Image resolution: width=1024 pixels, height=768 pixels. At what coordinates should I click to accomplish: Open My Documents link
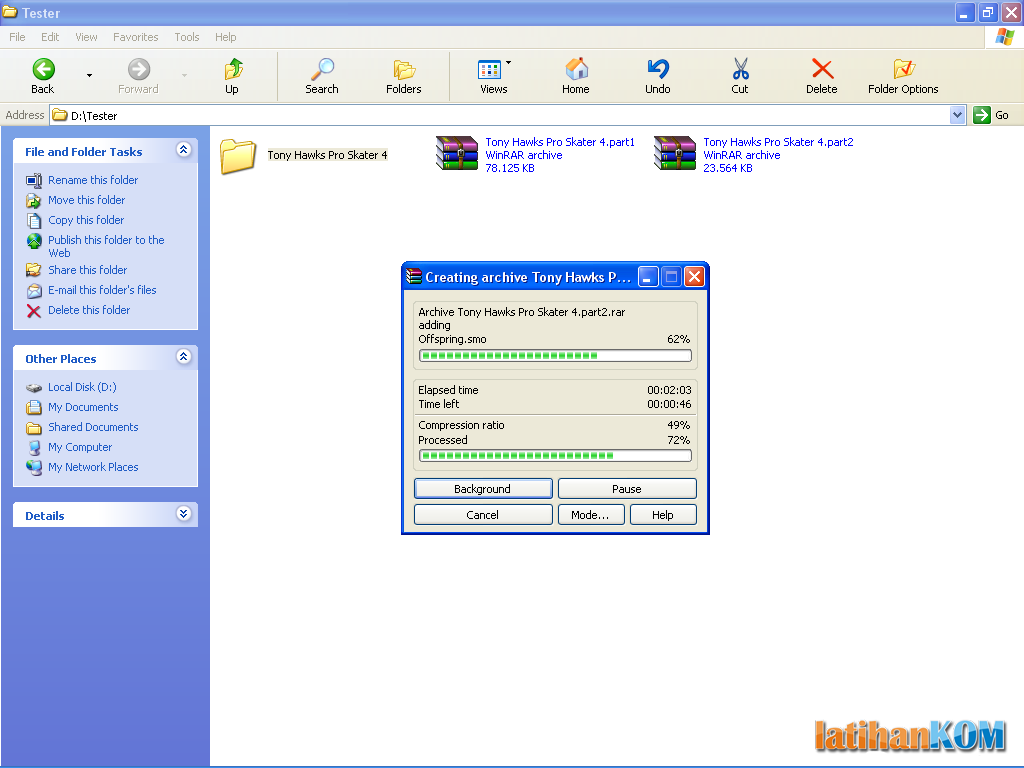(83, 408)
